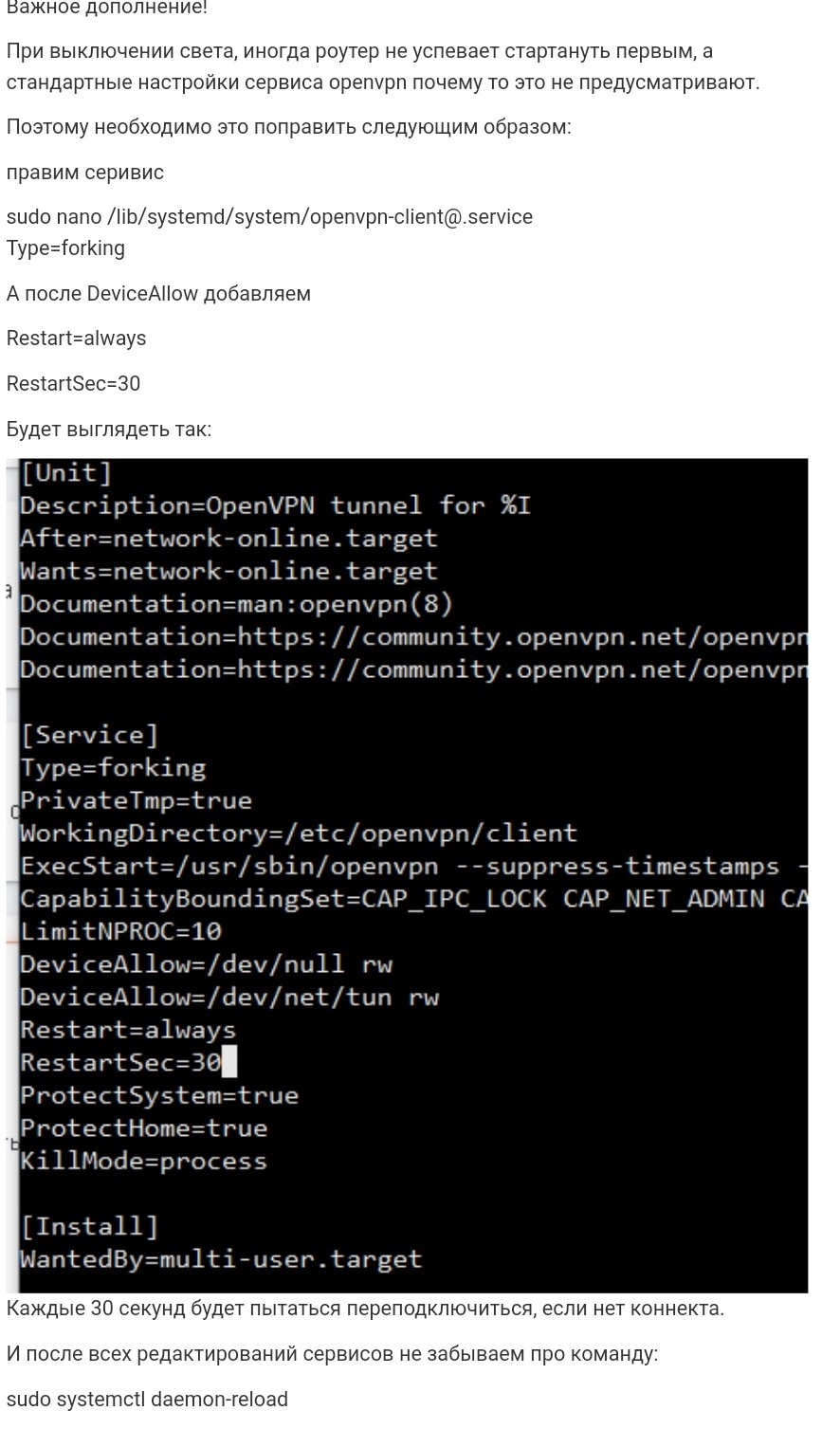Click the 'RestartSec=30' paragraph text above the screenshot

tap(73, 384)
